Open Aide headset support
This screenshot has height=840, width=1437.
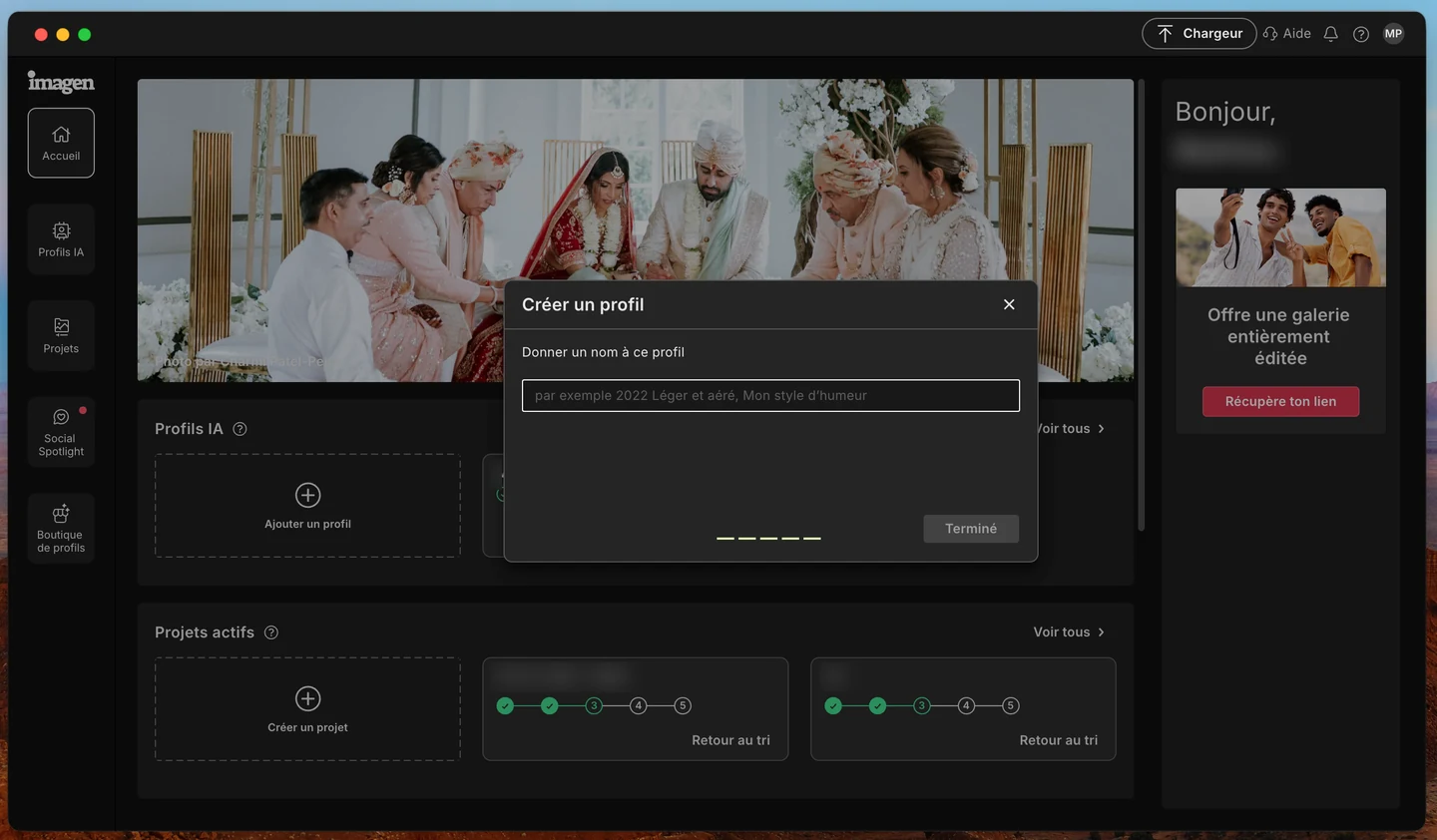(1287, 33)
